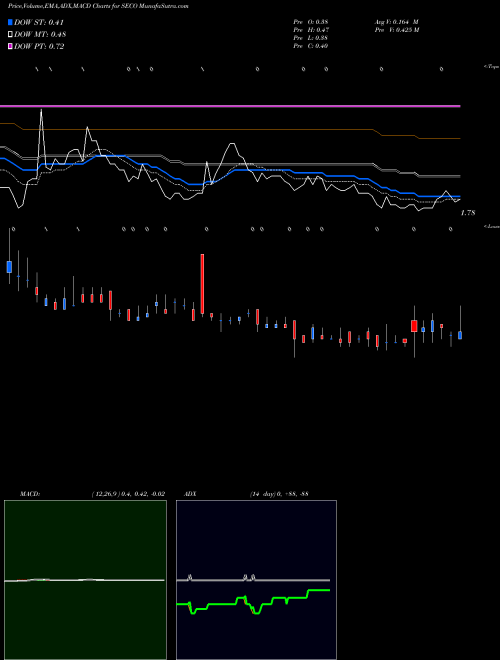
Task: Click the 'Pre C: 0.40' close value
Action: (x=311, y=46)
